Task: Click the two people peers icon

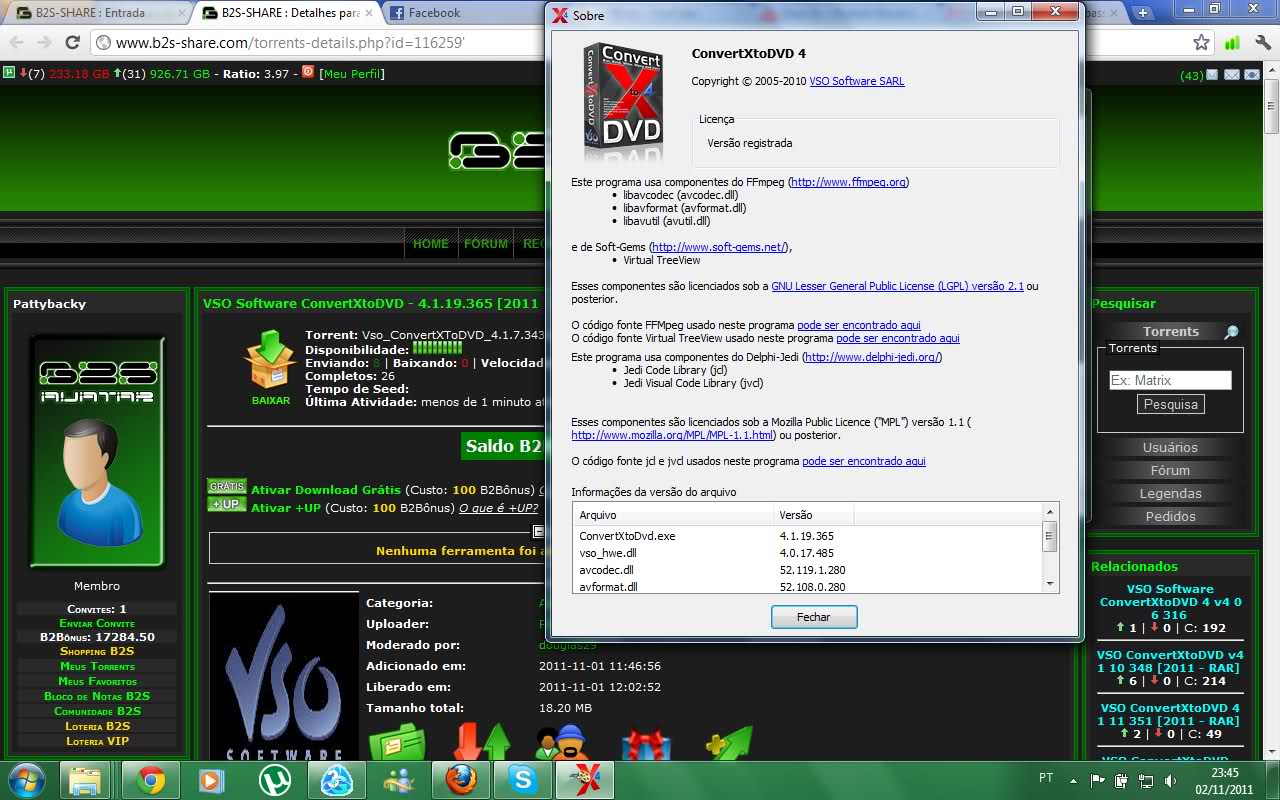Action: click(x=561, y=744)
